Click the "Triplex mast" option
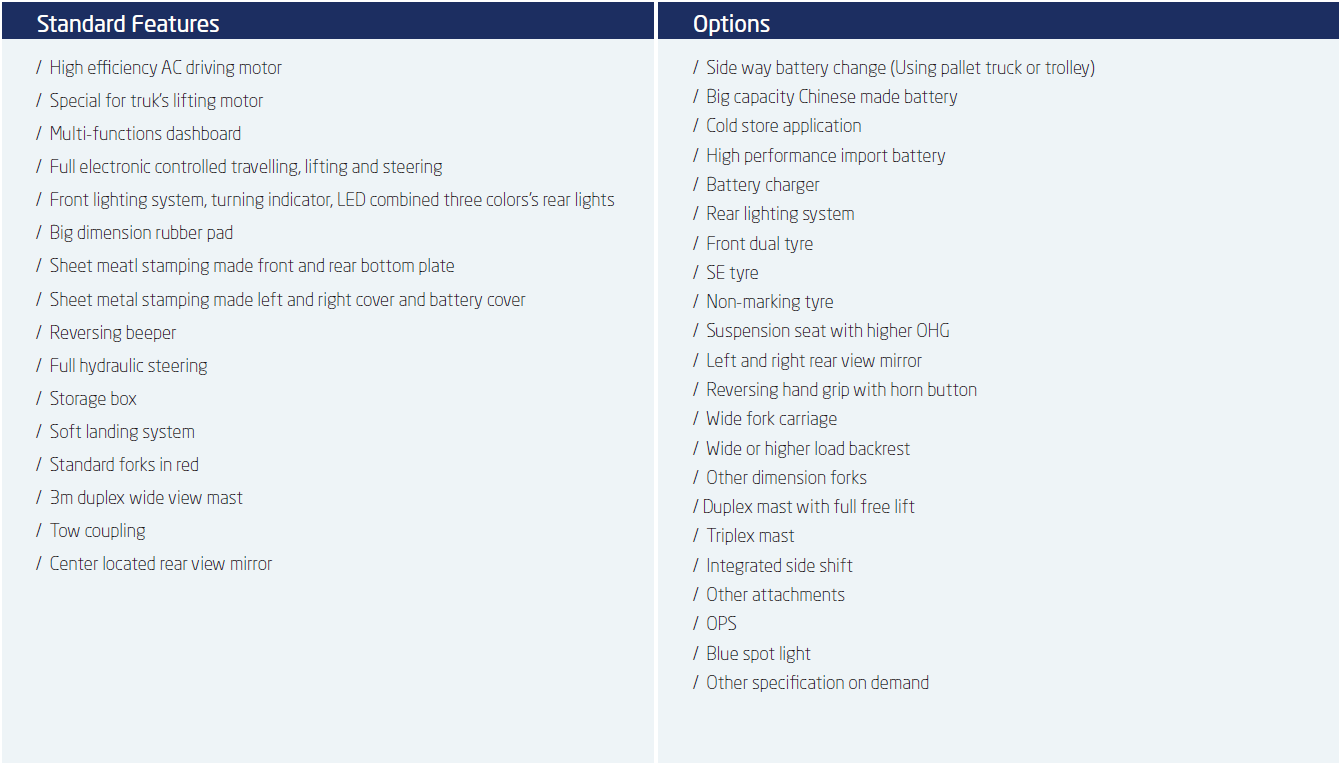 [x=751, y=536]
